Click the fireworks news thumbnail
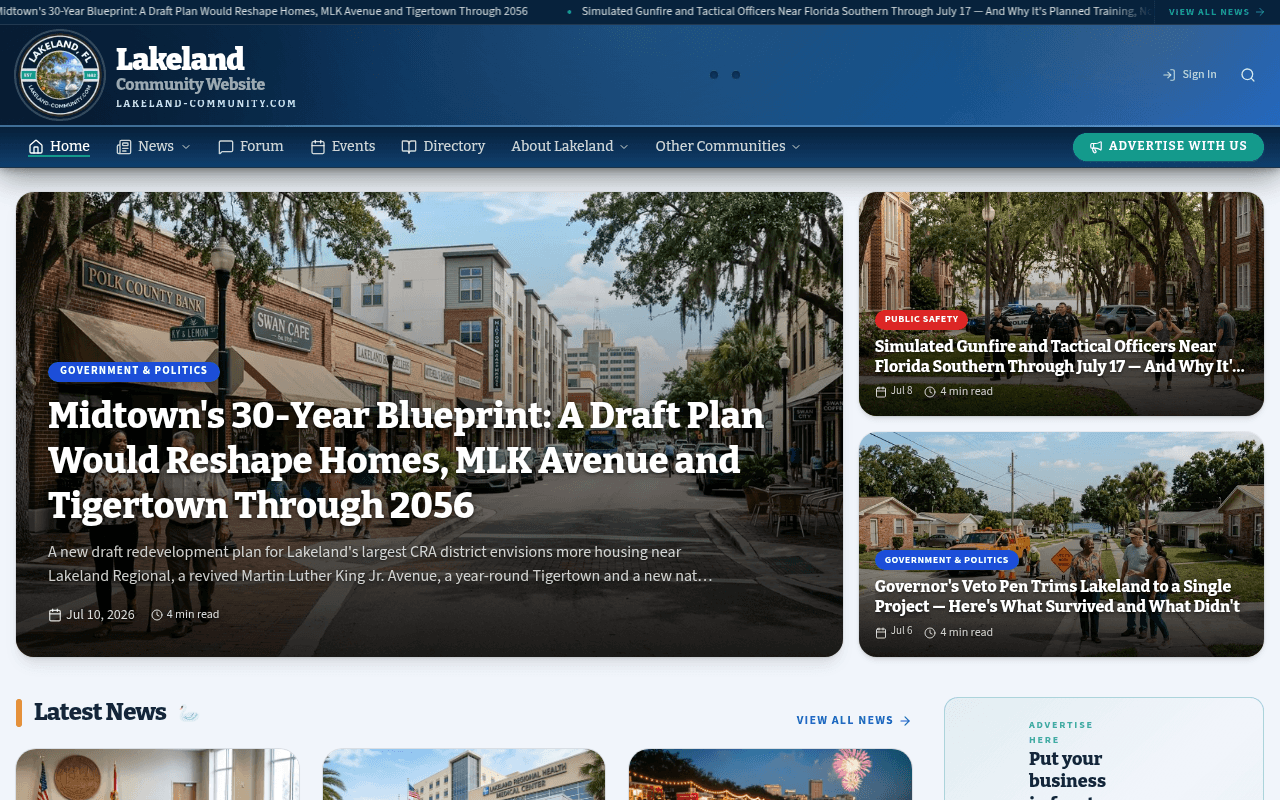1280x800 pixels. (x=770, y=775)
